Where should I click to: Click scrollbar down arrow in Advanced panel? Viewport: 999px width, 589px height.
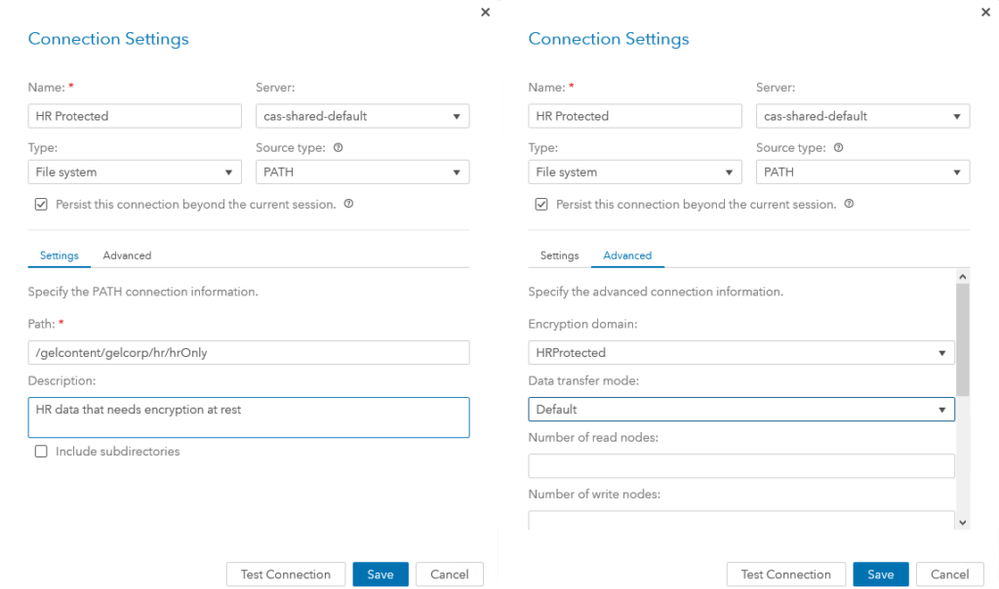pyautogui.click(x=962, y=521)
